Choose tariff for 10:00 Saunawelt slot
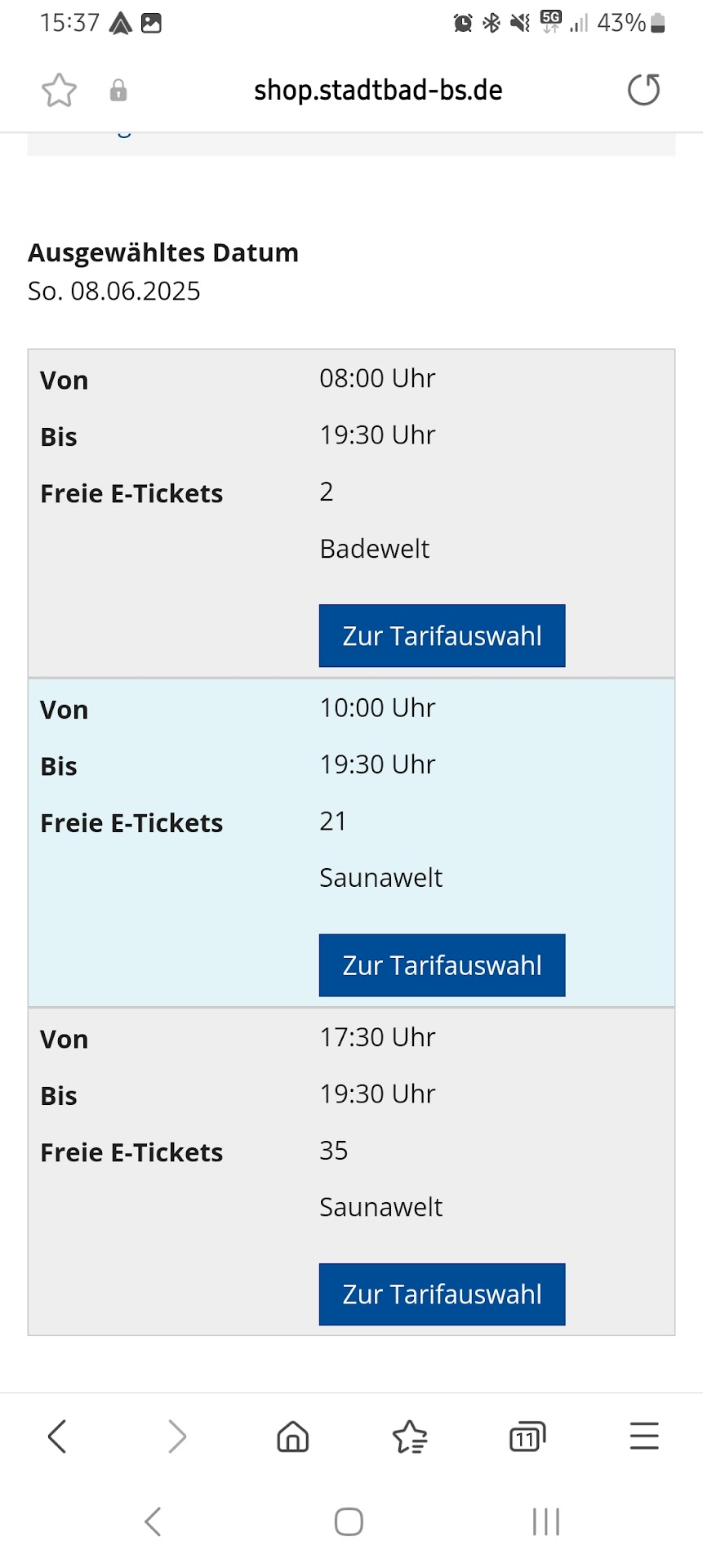Screen dimensions: 703x1568 point(442,965)
